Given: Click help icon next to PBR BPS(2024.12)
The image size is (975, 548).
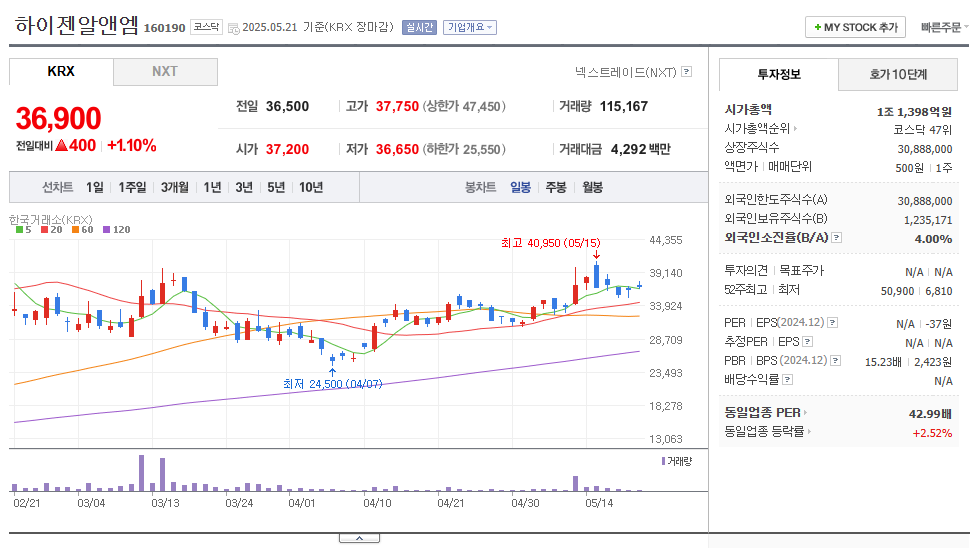Looking at the screenshot, I should 836,360.
